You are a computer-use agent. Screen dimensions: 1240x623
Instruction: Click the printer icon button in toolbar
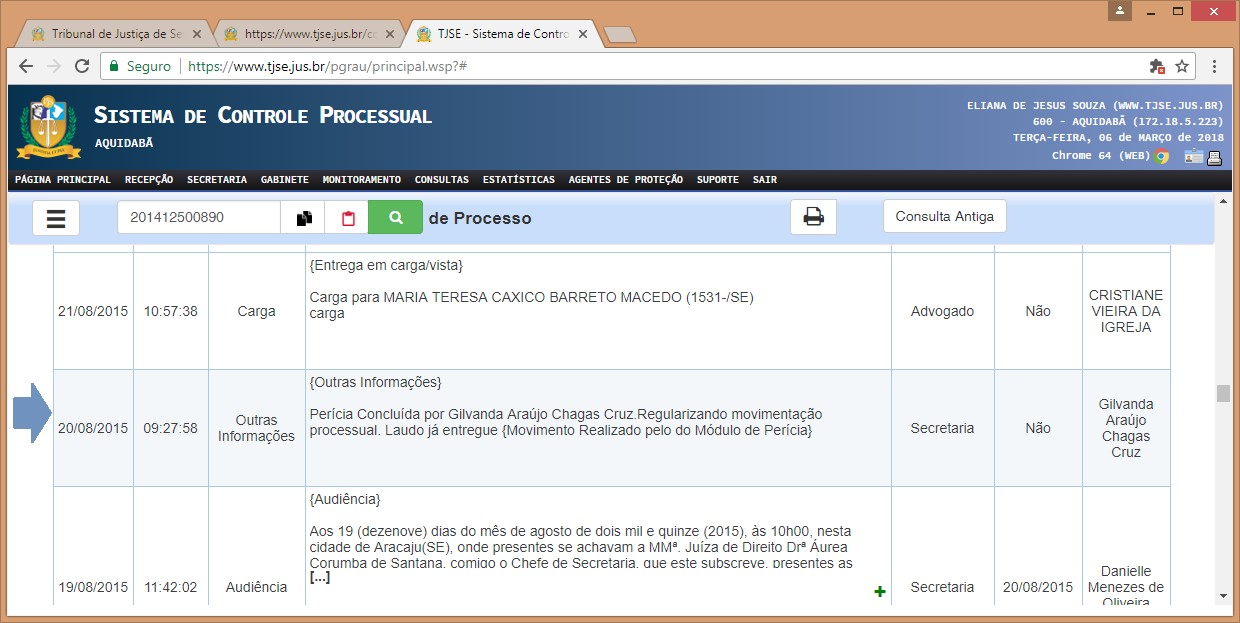pos(813,218)
